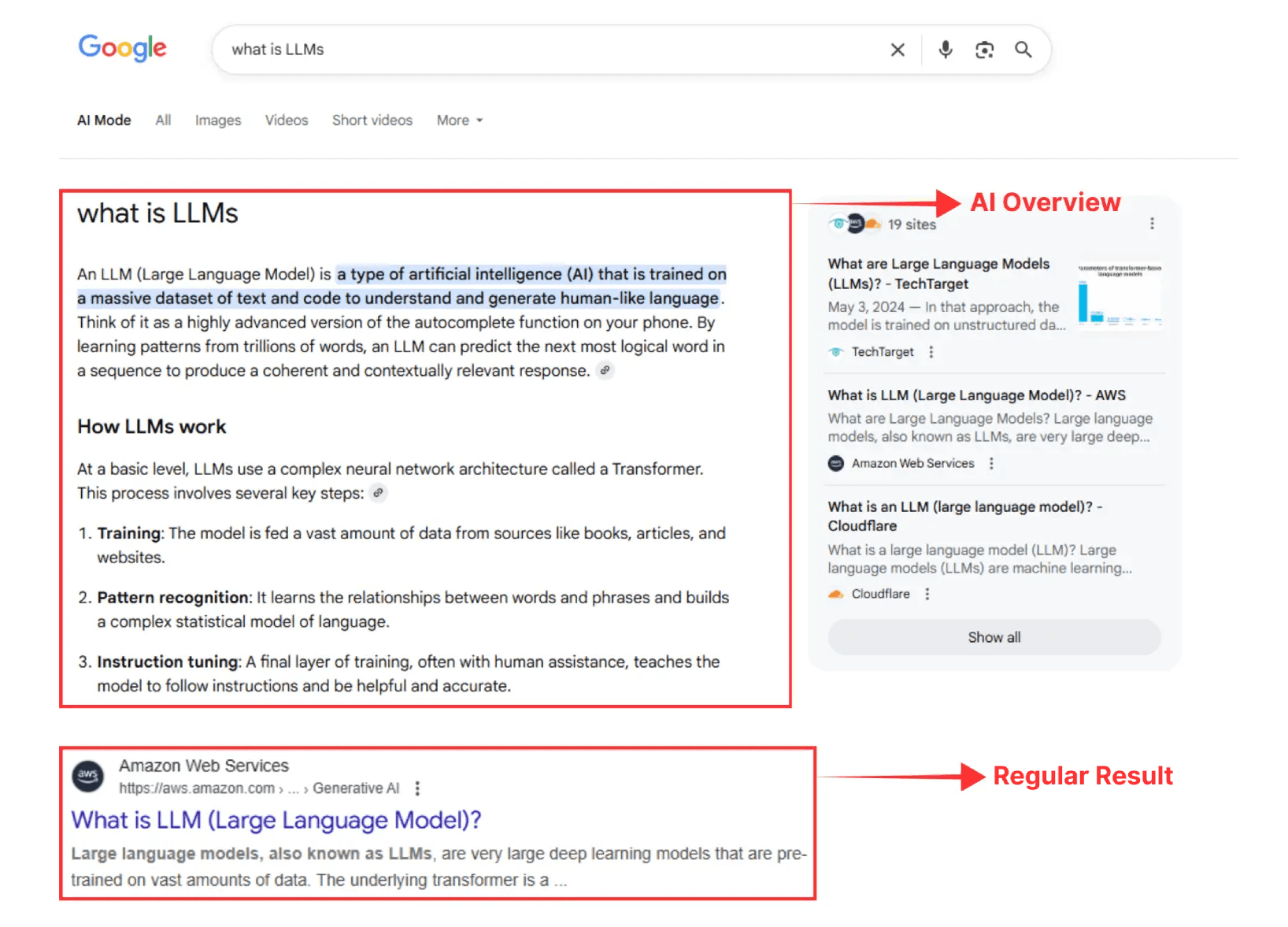Click 'TechTarget' source name label

(883, 352)
